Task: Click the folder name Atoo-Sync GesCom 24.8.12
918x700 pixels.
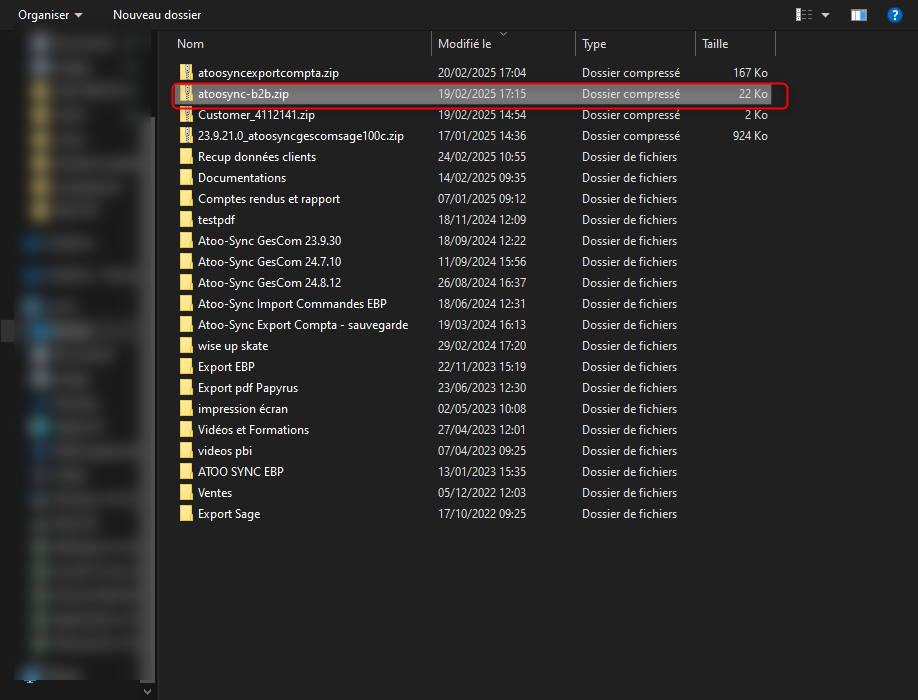Action: click(269, 283)
